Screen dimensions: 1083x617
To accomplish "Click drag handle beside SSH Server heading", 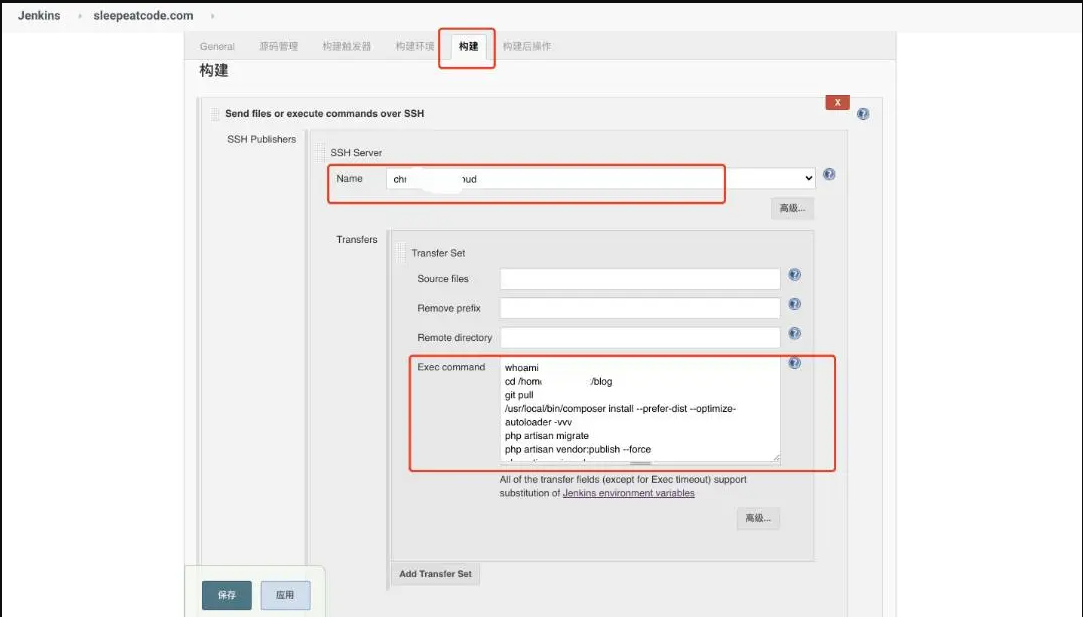I will pos(321,152).
